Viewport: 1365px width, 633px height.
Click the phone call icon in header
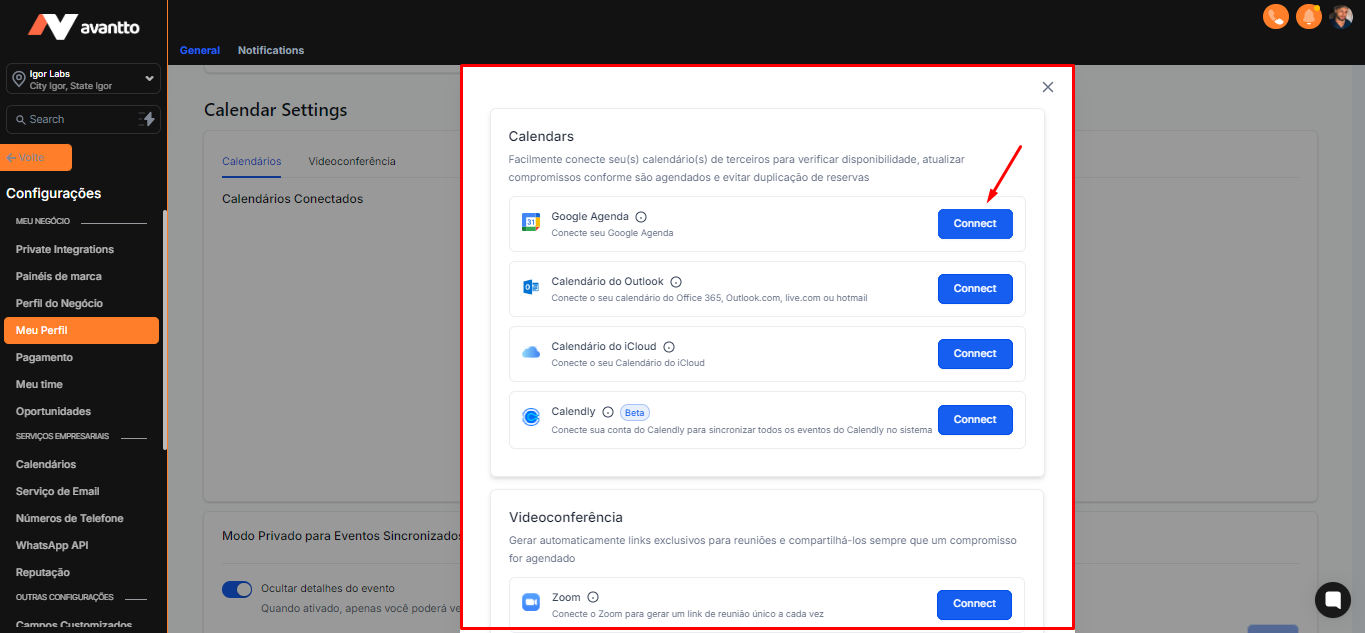(x=1275, y=17)
